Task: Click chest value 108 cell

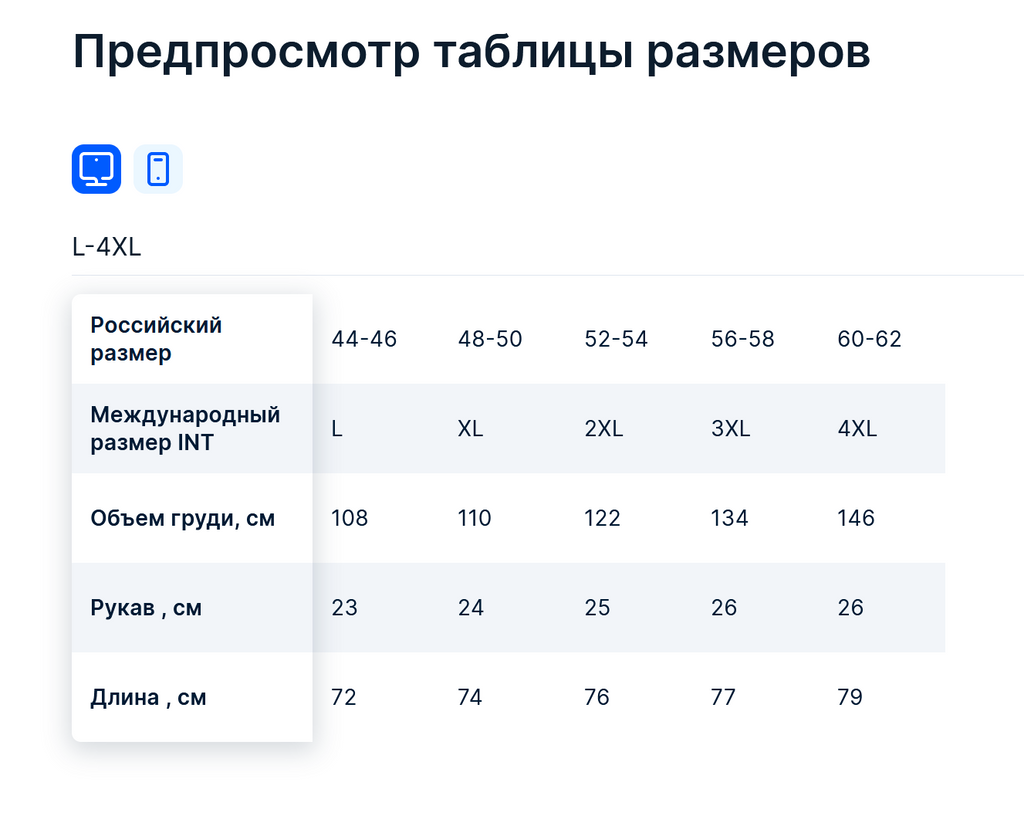Action: tap(350, 518)
